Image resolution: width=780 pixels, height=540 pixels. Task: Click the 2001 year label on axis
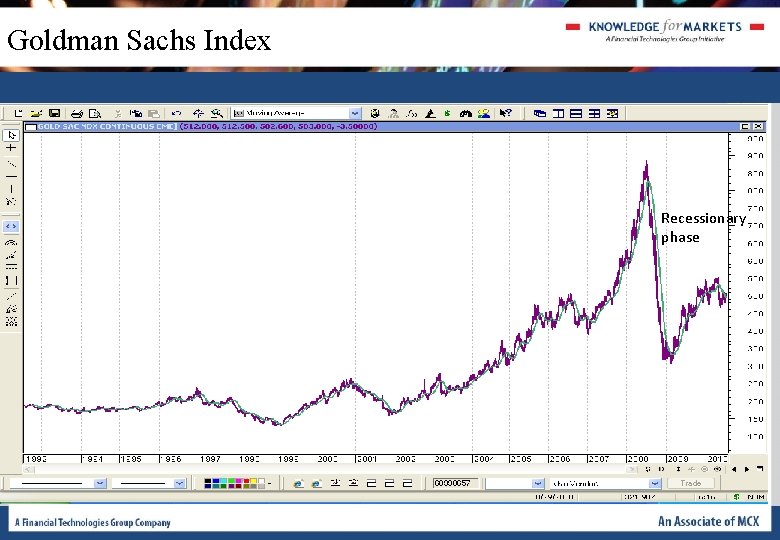tap(367, 459)
